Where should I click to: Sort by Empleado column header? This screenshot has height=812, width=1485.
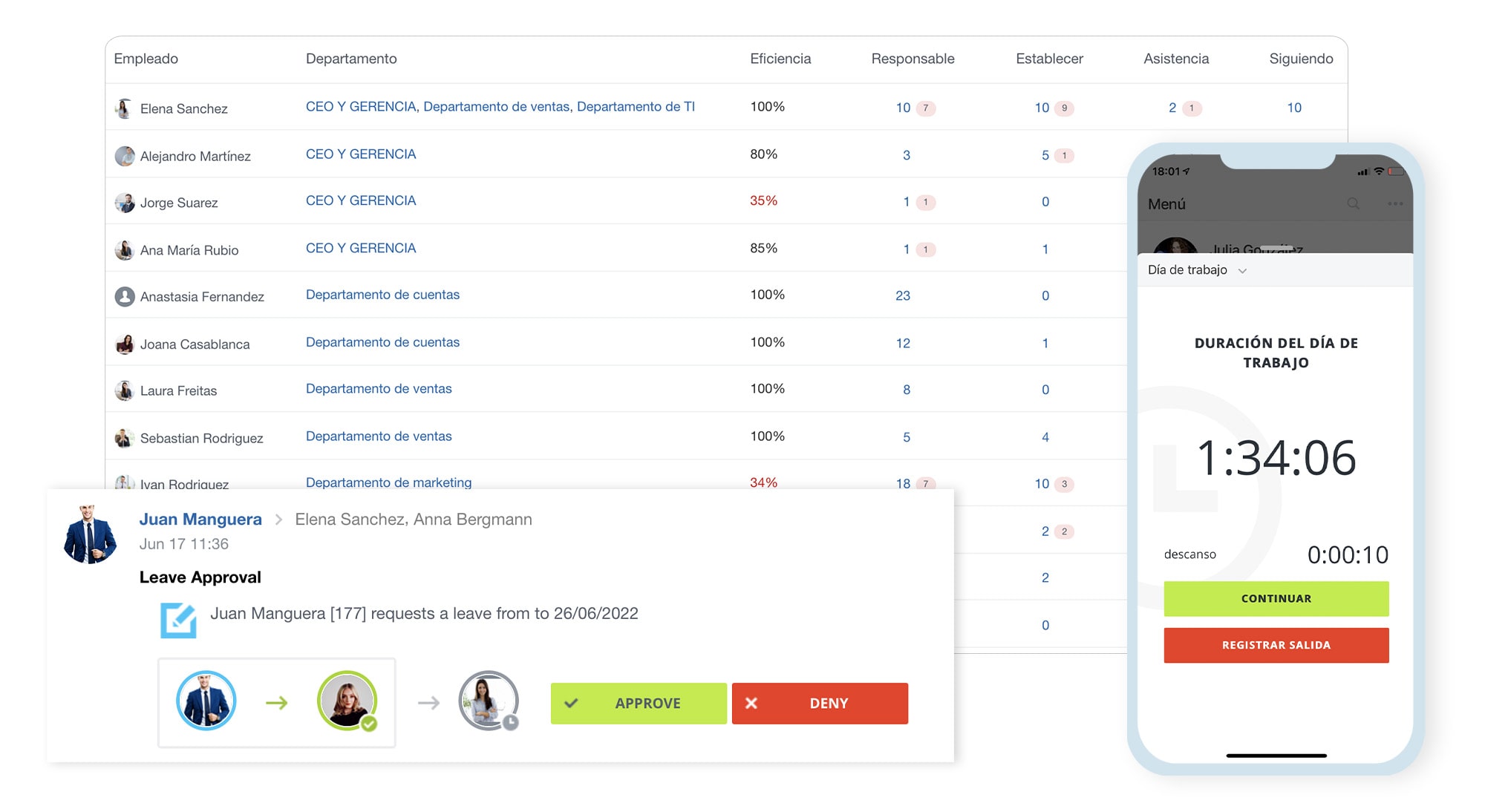[146, 59]
